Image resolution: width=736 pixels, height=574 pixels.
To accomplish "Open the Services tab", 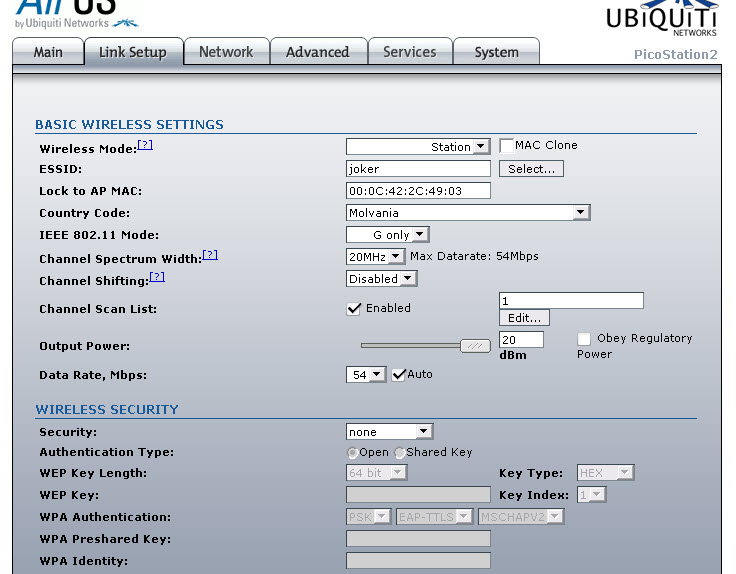I will (x=410, y=52).
